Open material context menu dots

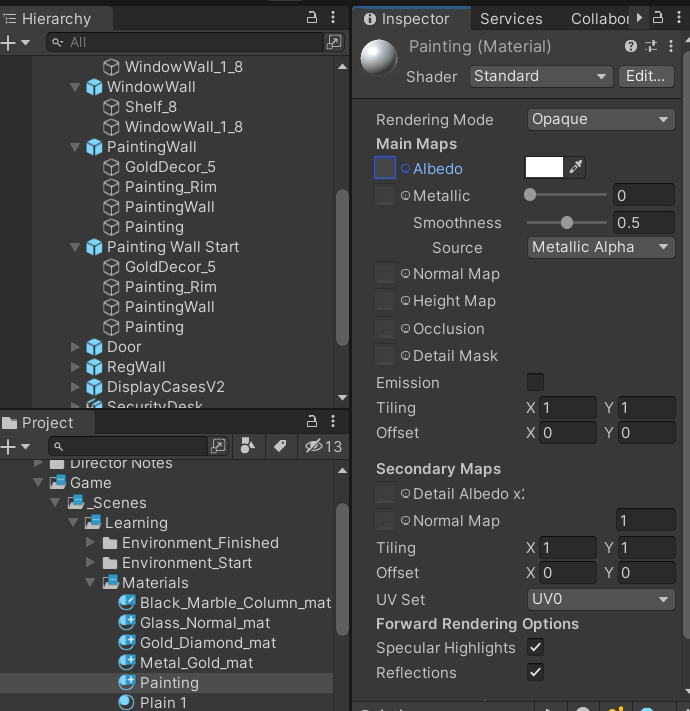pyautogui.click(x=671, y=46)
